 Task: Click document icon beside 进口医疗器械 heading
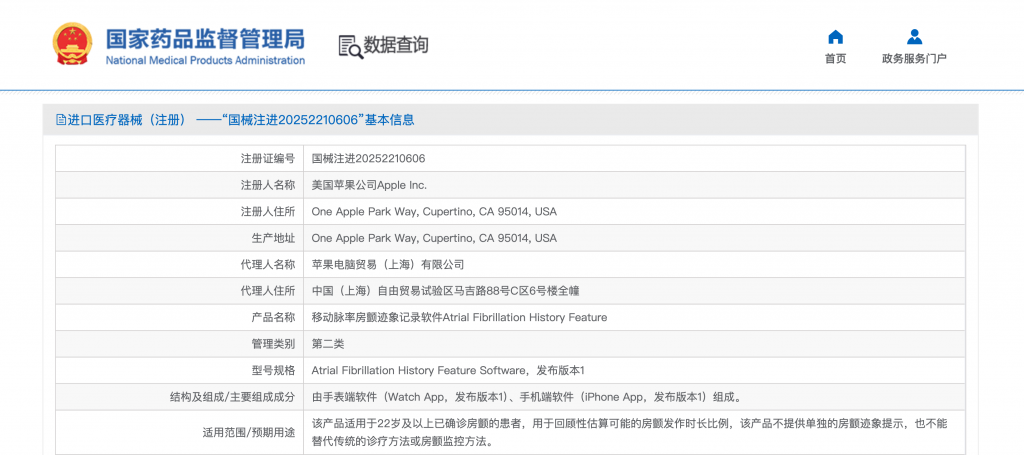(x=61, y=119)
